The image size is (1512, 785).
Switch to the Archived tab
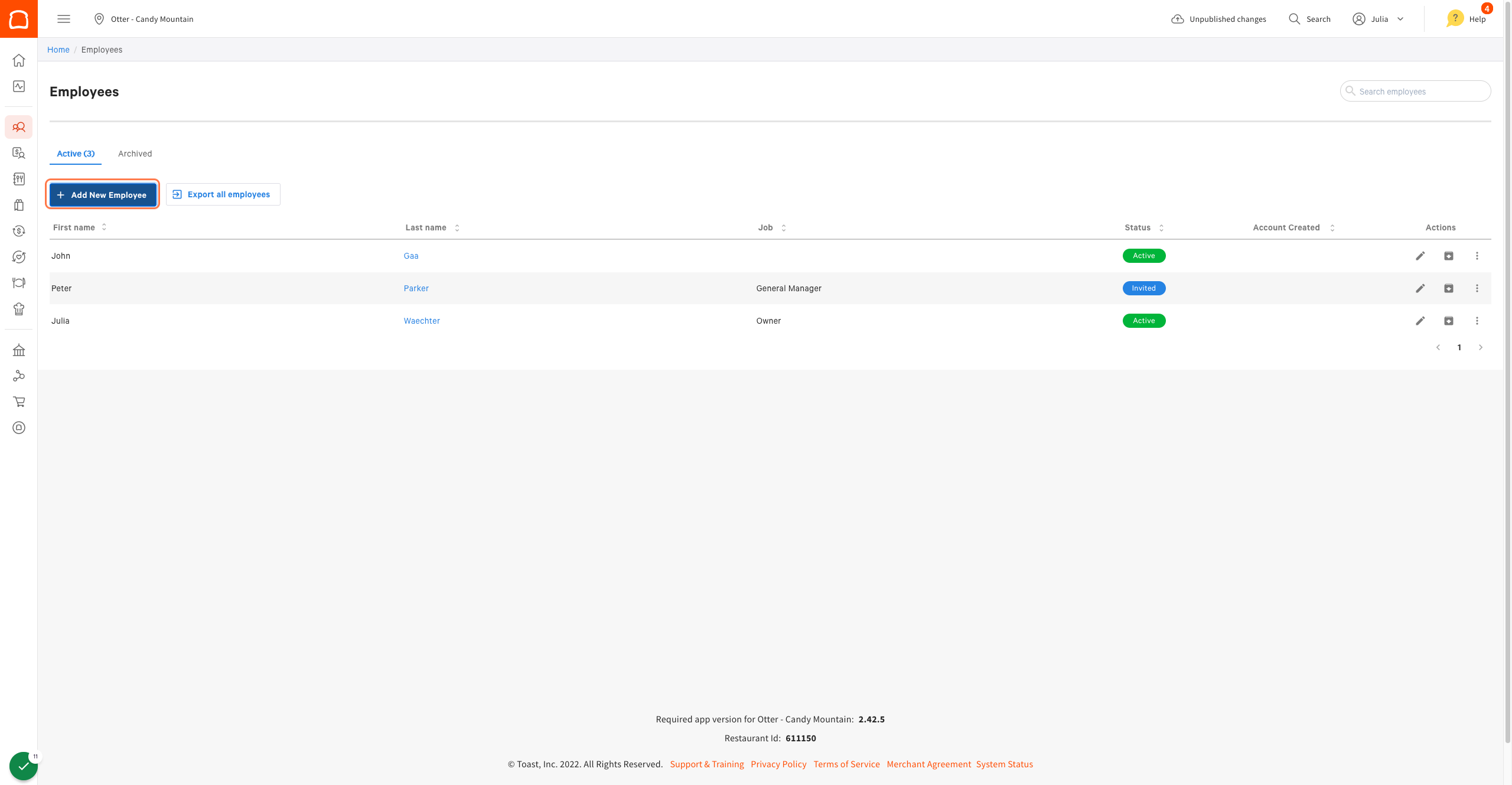(135, 154)
